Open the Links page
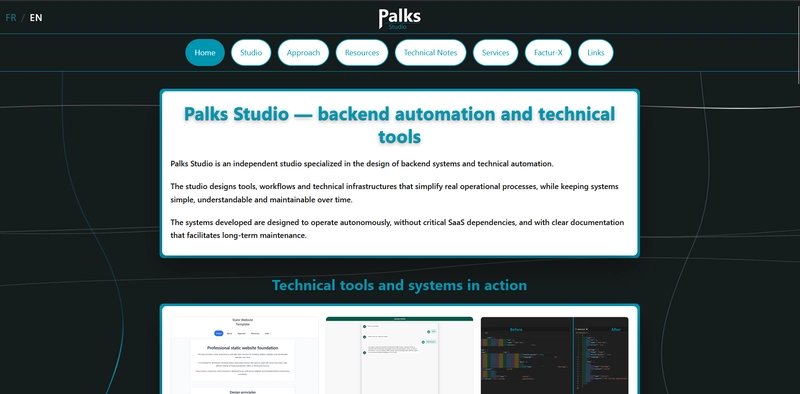Screen dimensions: 800x394 point(595,53)
